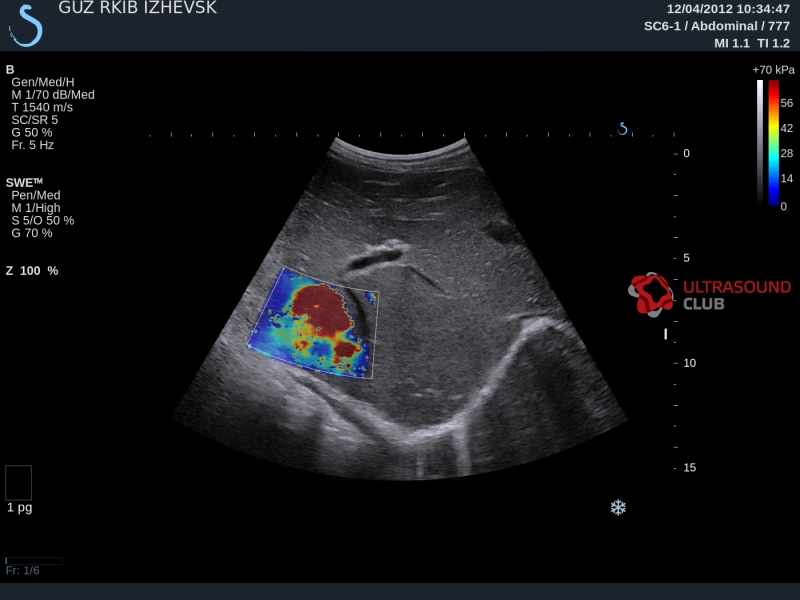Screen dimensions: 800x600
Task: Click the G 50 % gain value
Action: click(x=32, y=133)
